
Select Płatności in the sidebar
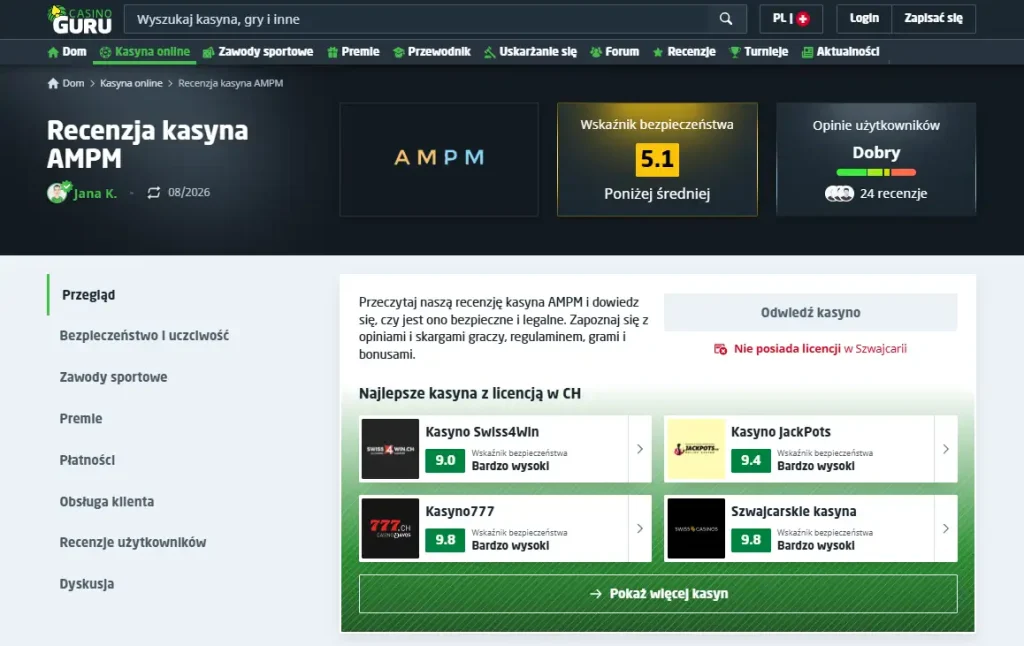click(x=88, y=460)
